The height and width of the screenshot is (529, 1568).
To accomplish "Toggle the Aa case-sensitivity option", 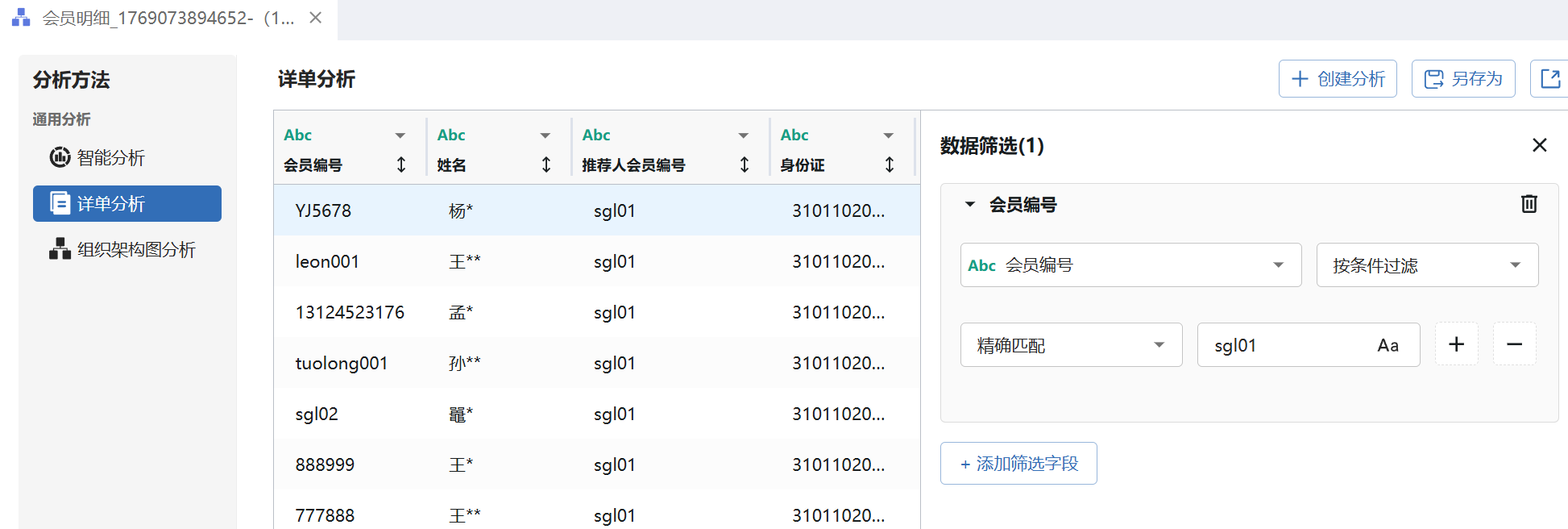I will coord(1388,345).
